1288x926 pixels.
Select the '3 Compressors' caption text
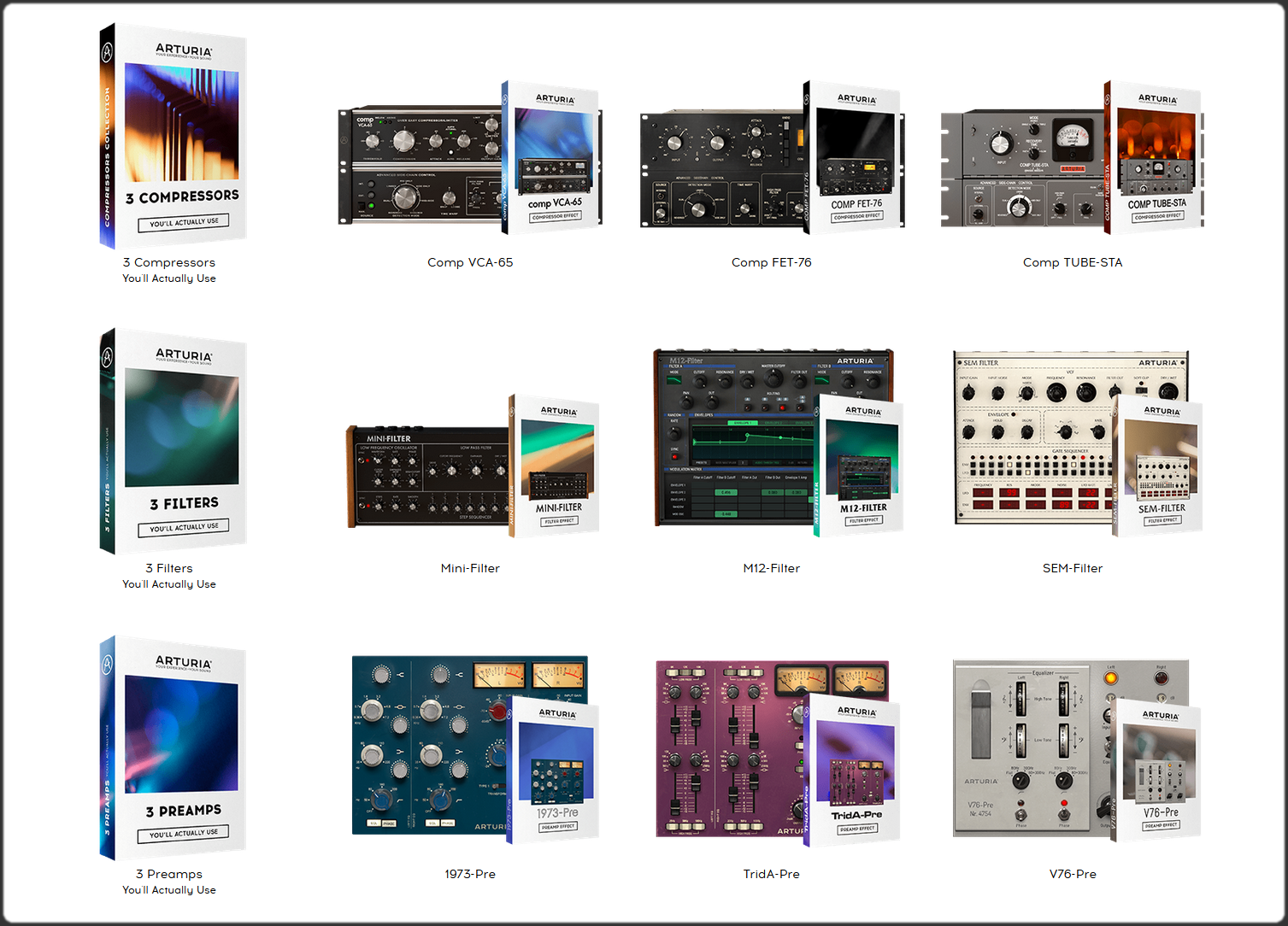tap(169, 262)
